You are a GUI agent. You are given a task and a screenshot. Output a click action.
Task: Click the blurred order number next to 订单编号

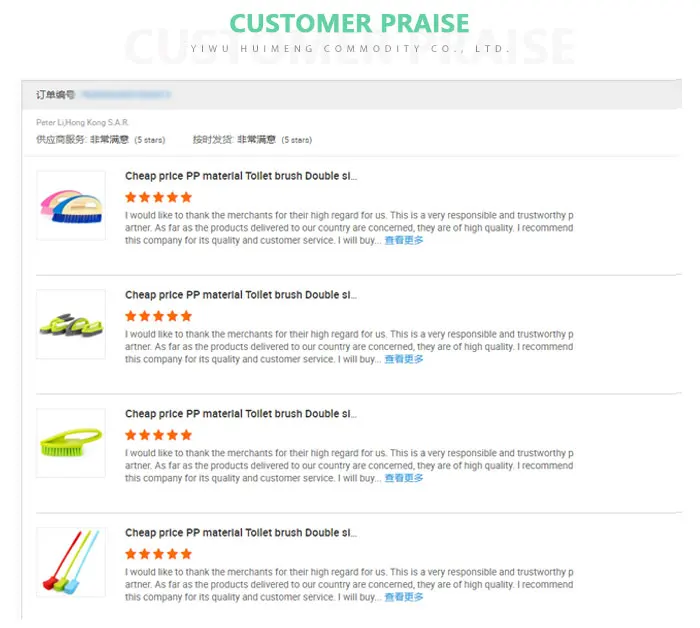pos(127,94)
